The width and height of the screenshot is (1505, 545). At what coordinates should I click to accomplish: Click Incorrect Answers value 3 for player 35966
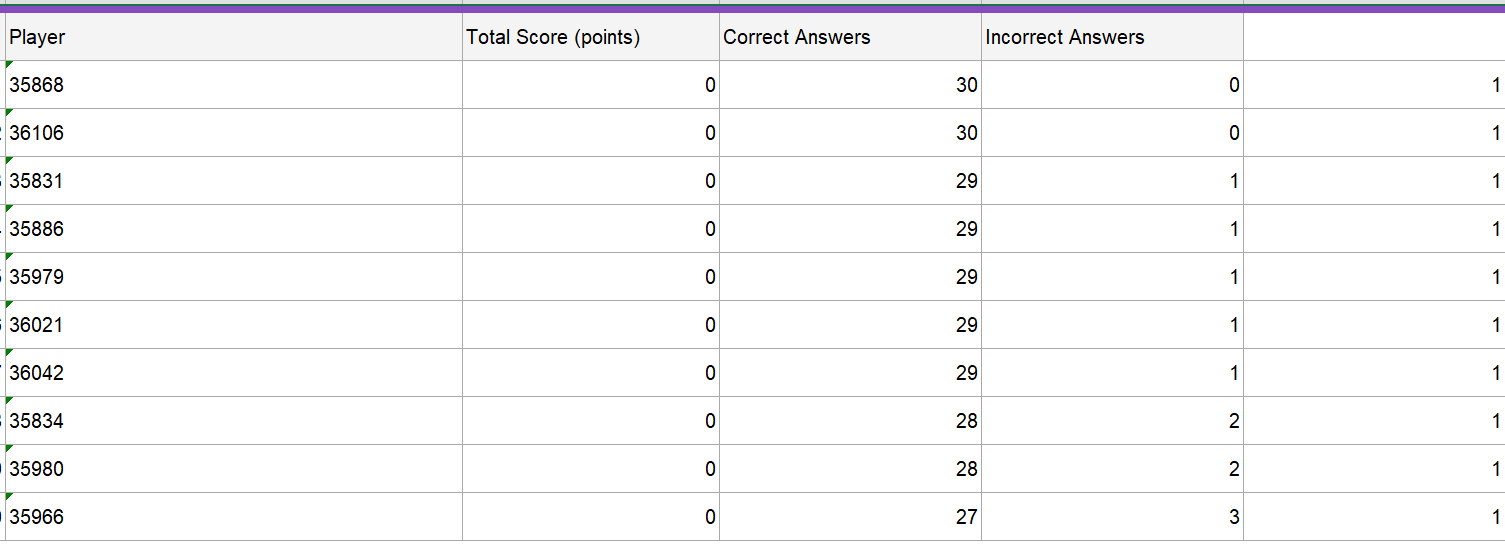1111,517
